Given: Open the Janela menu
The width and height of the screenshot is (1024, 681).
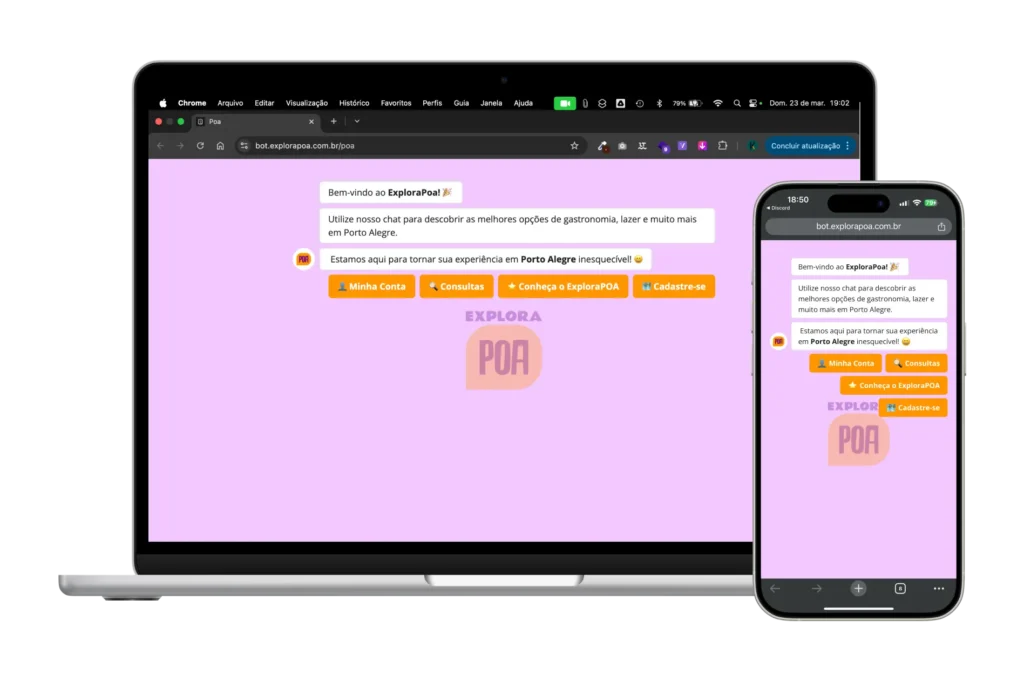Looking at the screenshot, I should click(x=491, y=103).
